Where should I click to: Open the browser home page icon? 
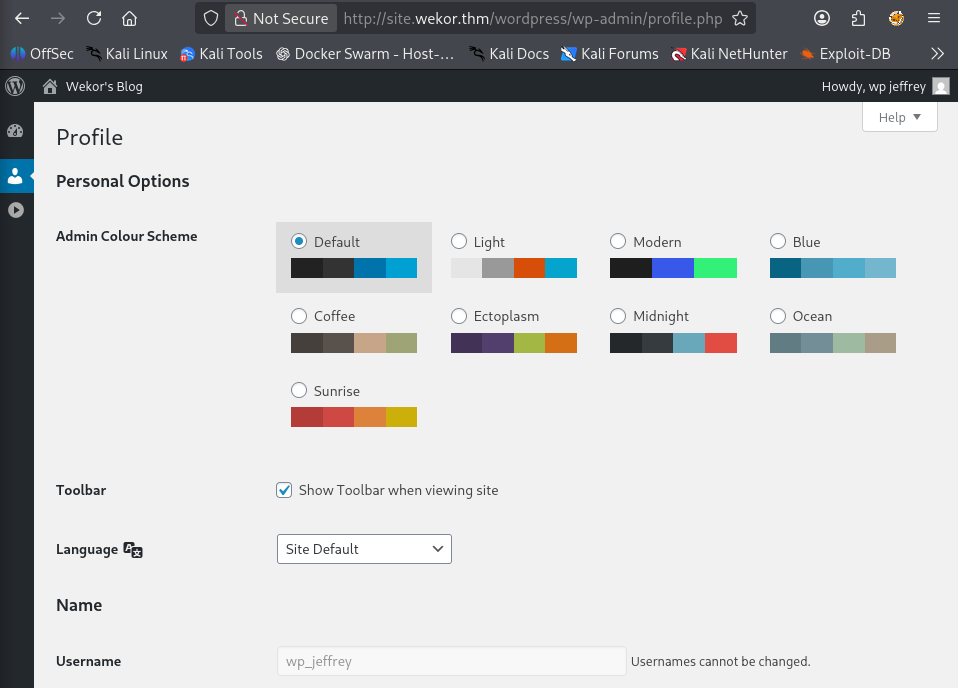(x=130, y=18)
